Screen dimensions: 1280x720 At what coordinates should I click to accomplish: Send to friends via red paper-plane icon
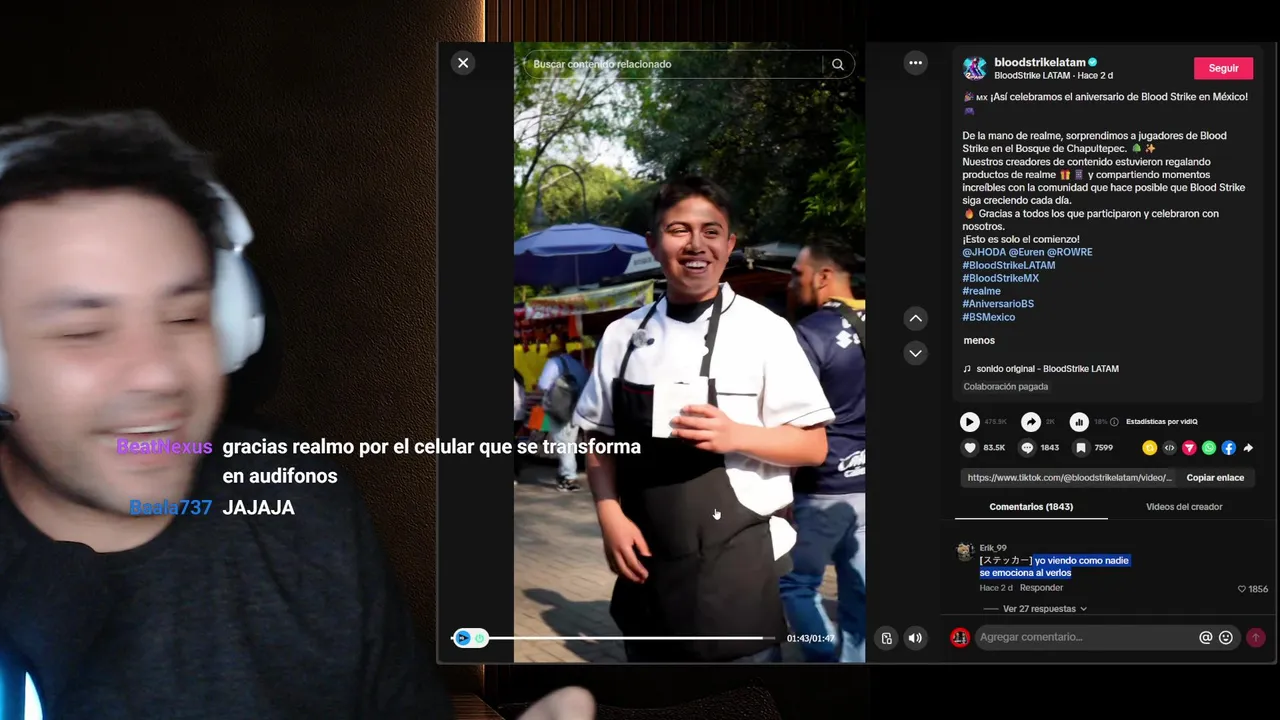point(1189,448)
